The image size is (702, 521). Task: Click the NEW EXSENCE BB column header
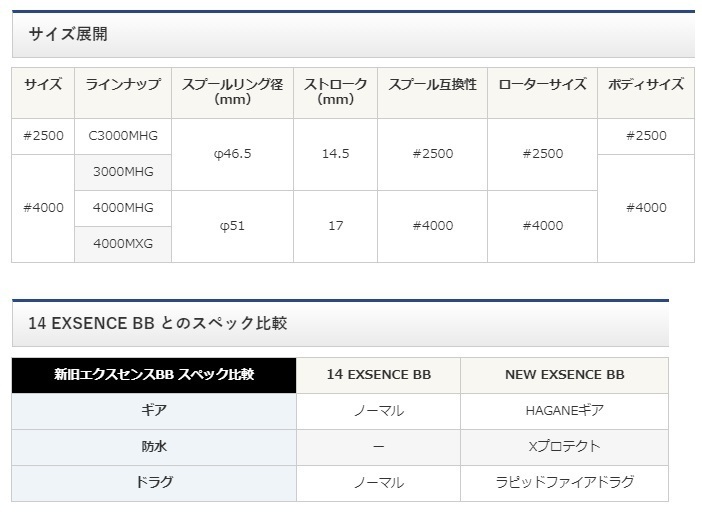tap(564, 375)
